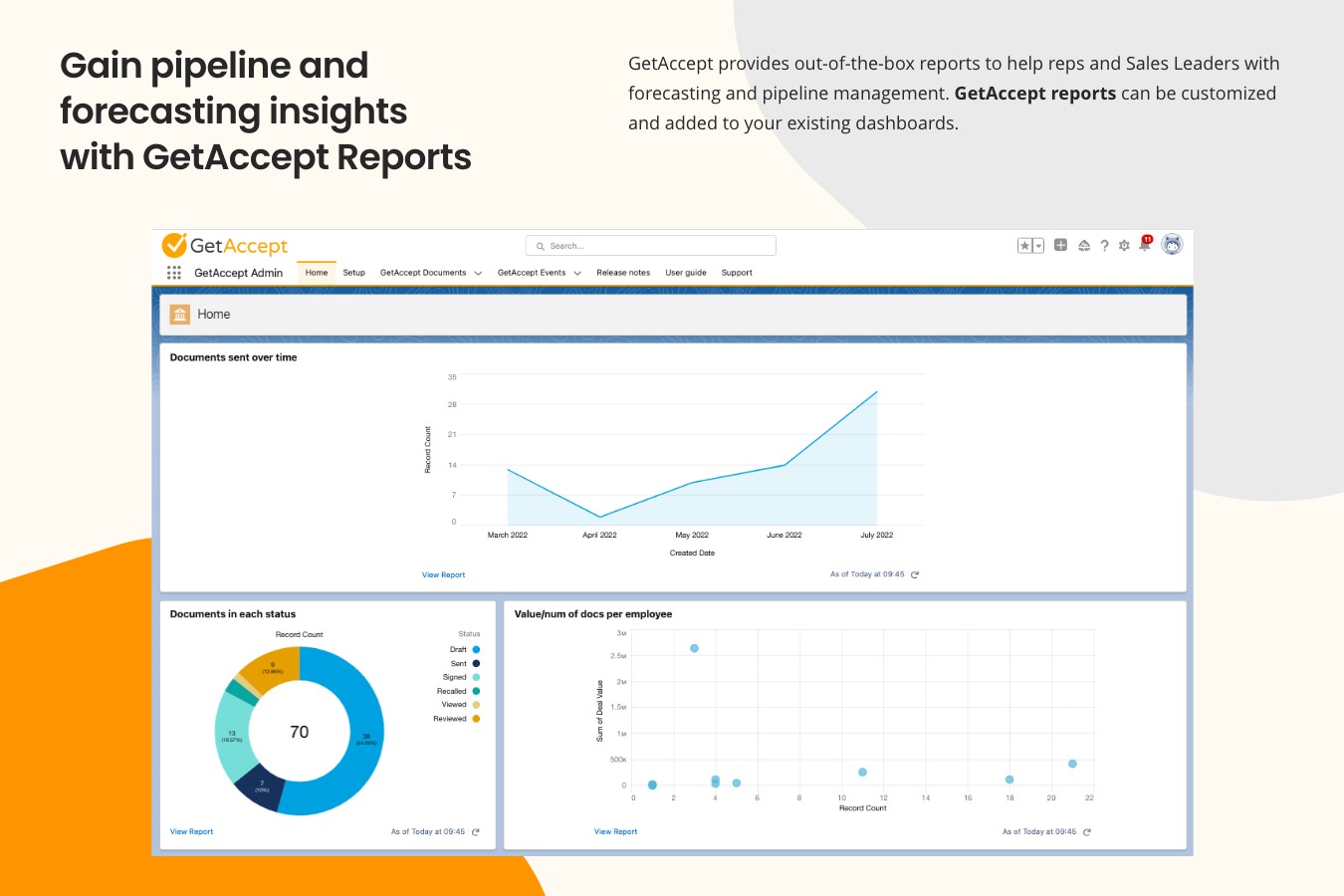
Task: Select the Draft status color swatch
Action: (476, 649)
